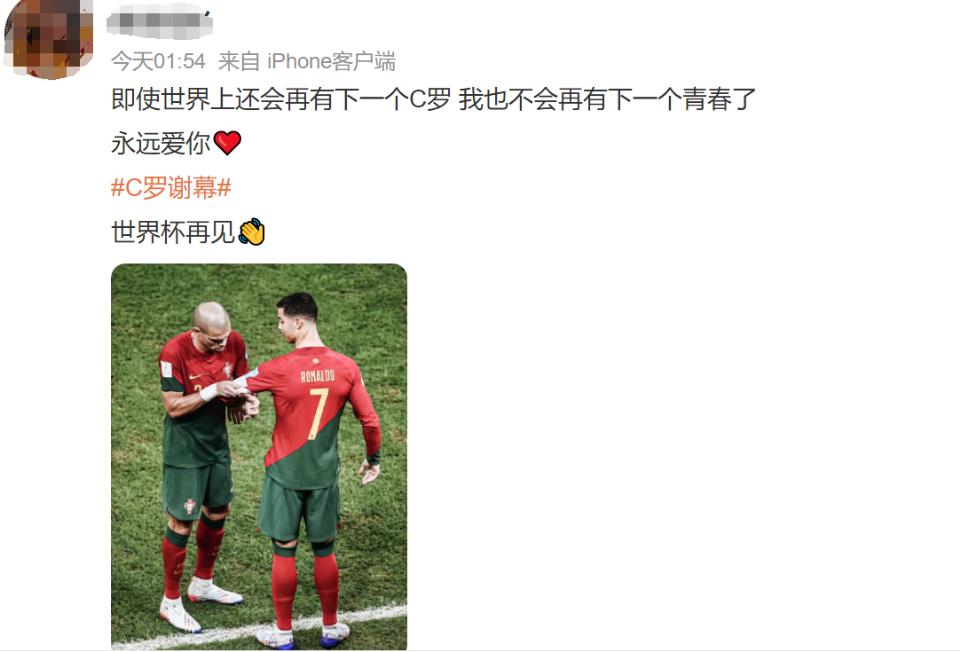The image size is (960, 652).
Task: Click the blurred username beside avatar
Action: pos(159,21)
